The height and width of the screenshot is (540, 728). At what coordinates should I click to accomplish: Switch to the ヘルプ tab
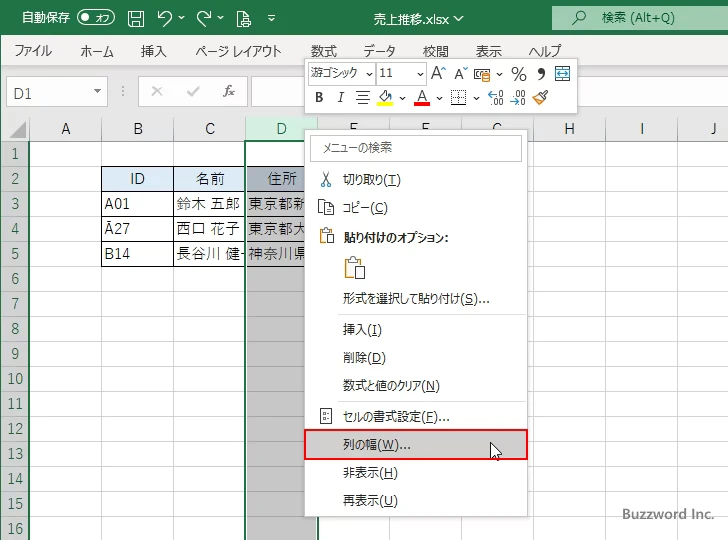545,51
